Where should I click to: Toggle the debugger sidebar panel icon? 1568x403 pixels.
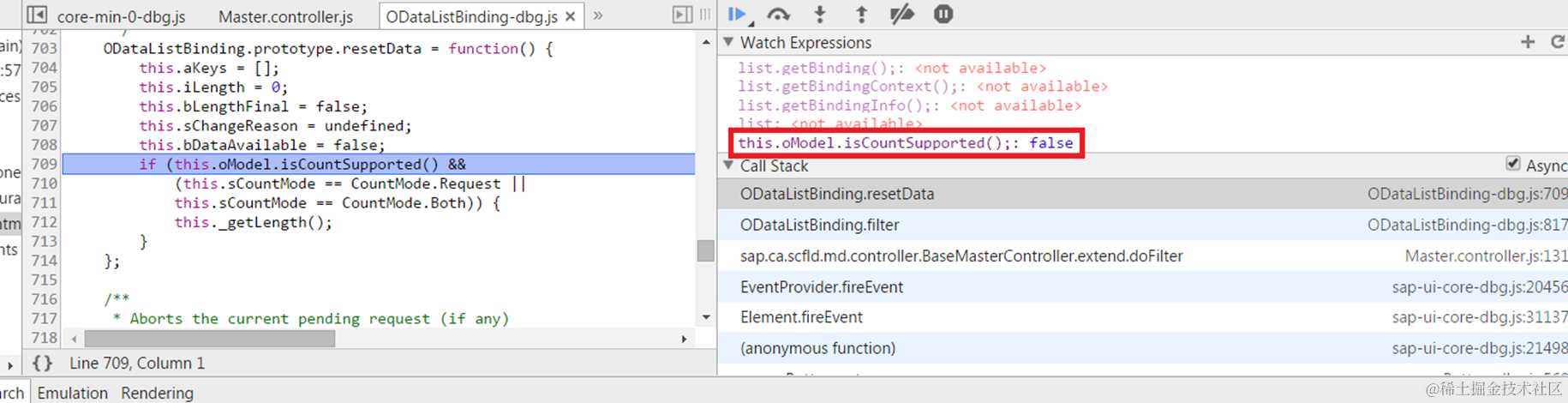tap(682, 15)
